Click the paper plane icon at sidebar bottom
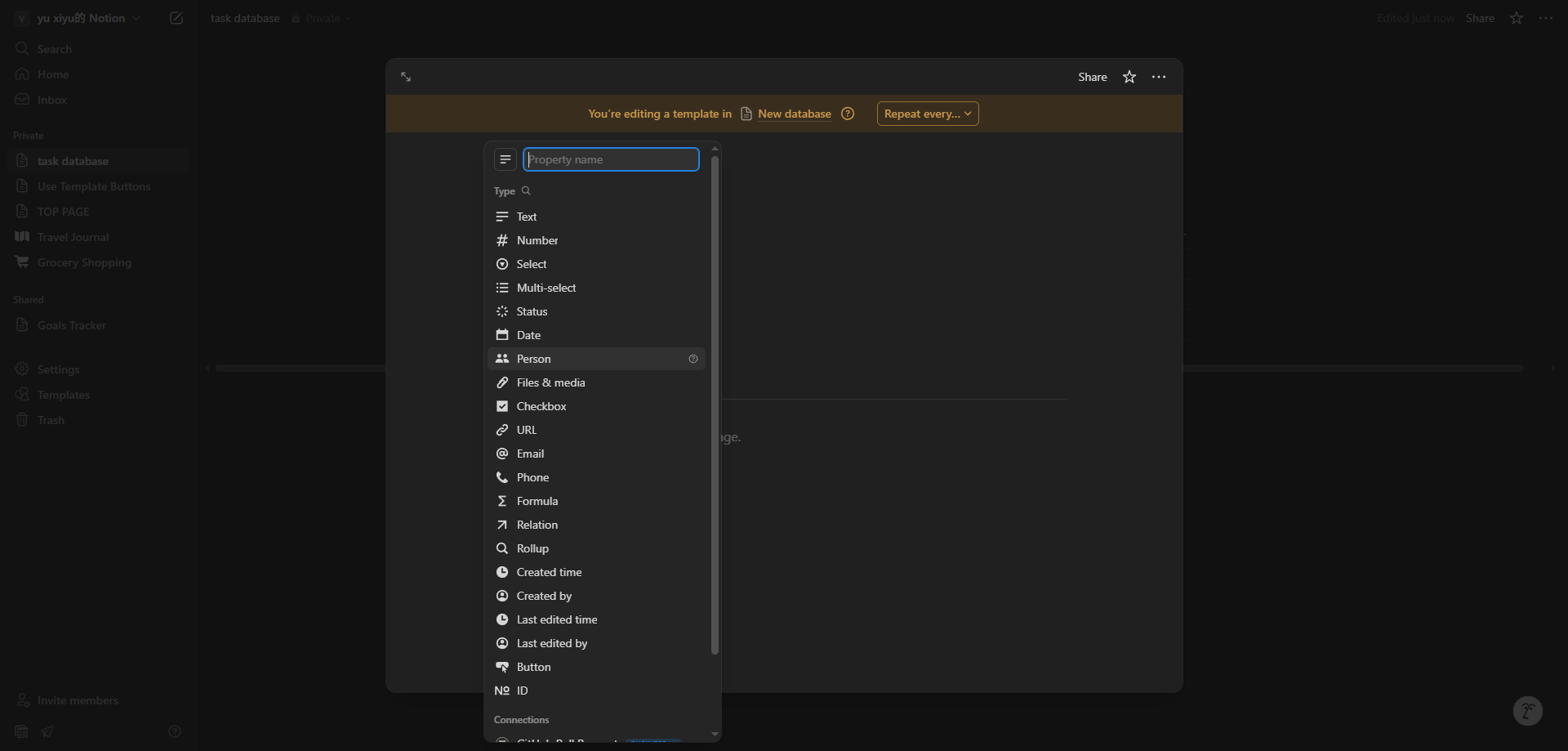The height and width of the screenshot is (751, 1568). pyautogui.click(x=47, y=731)
